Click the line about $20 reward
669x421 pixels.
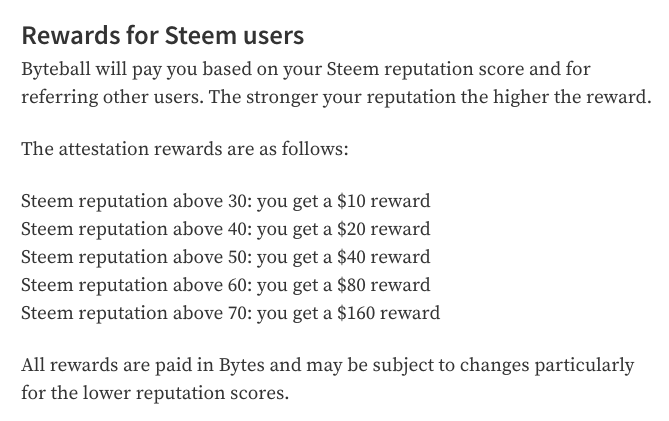point(226,230)
